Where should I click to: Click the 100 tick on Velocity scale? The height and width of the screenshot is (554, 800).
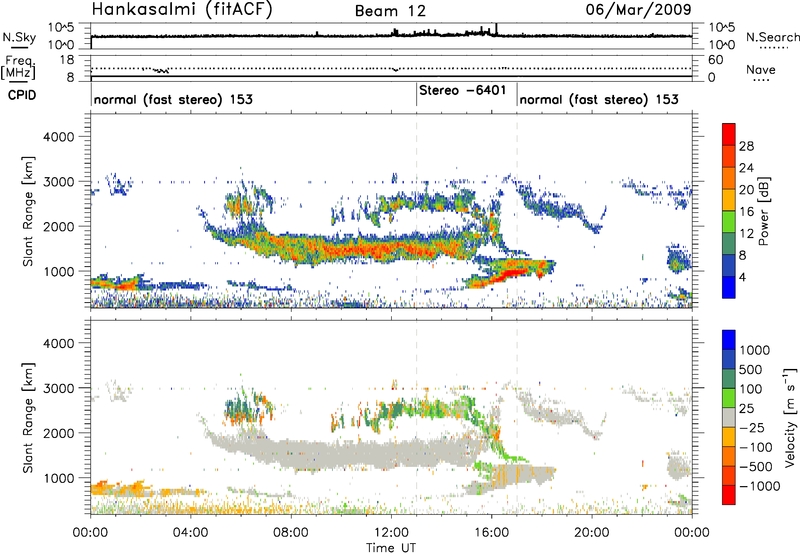coord(751,389)
